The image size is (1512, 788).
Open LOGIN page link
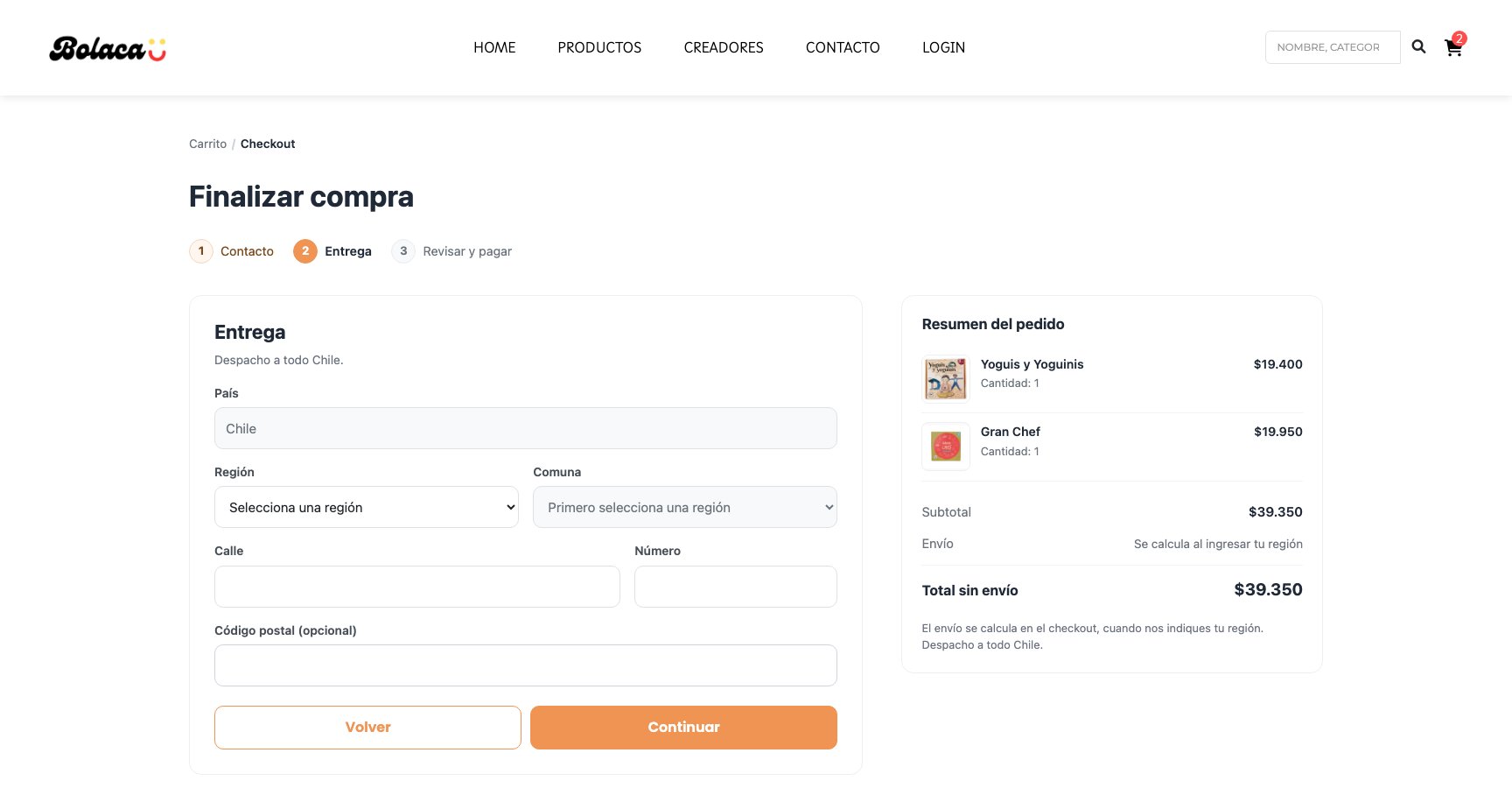(943, 47)
